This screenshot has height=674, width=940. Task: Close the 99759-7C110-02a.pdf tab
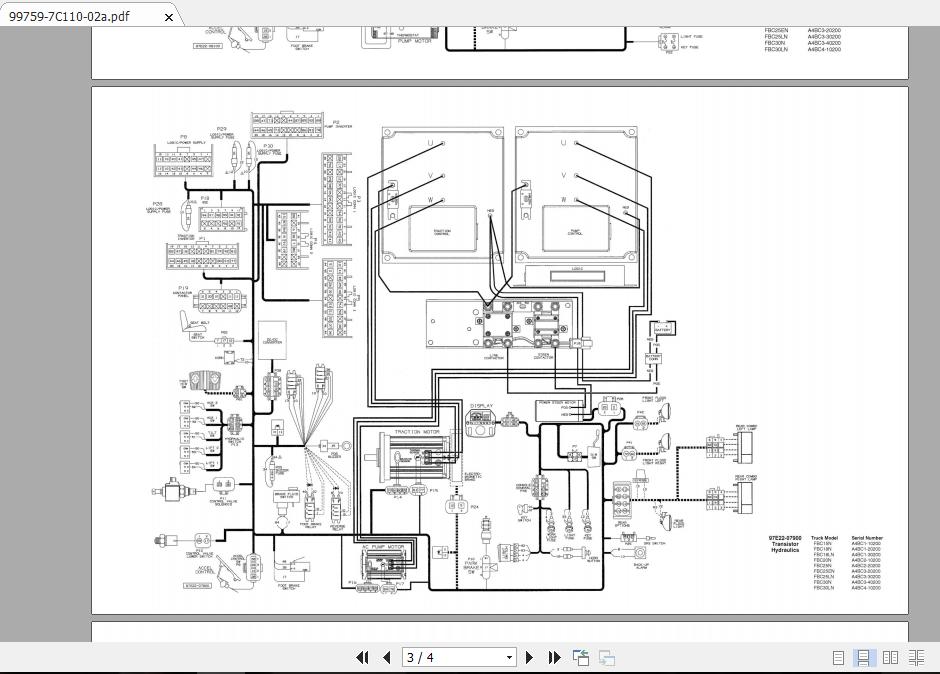tap(168, 16)
